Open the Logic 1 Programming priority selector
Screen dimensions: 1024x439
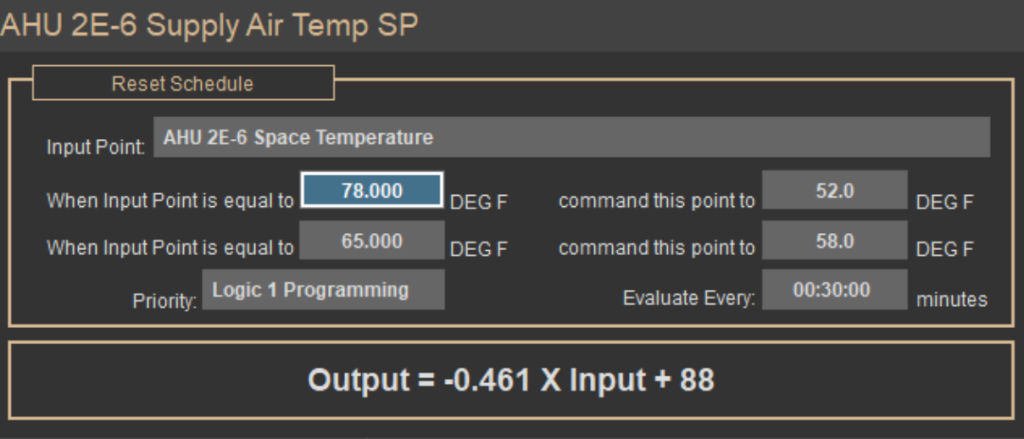point(323,290)
